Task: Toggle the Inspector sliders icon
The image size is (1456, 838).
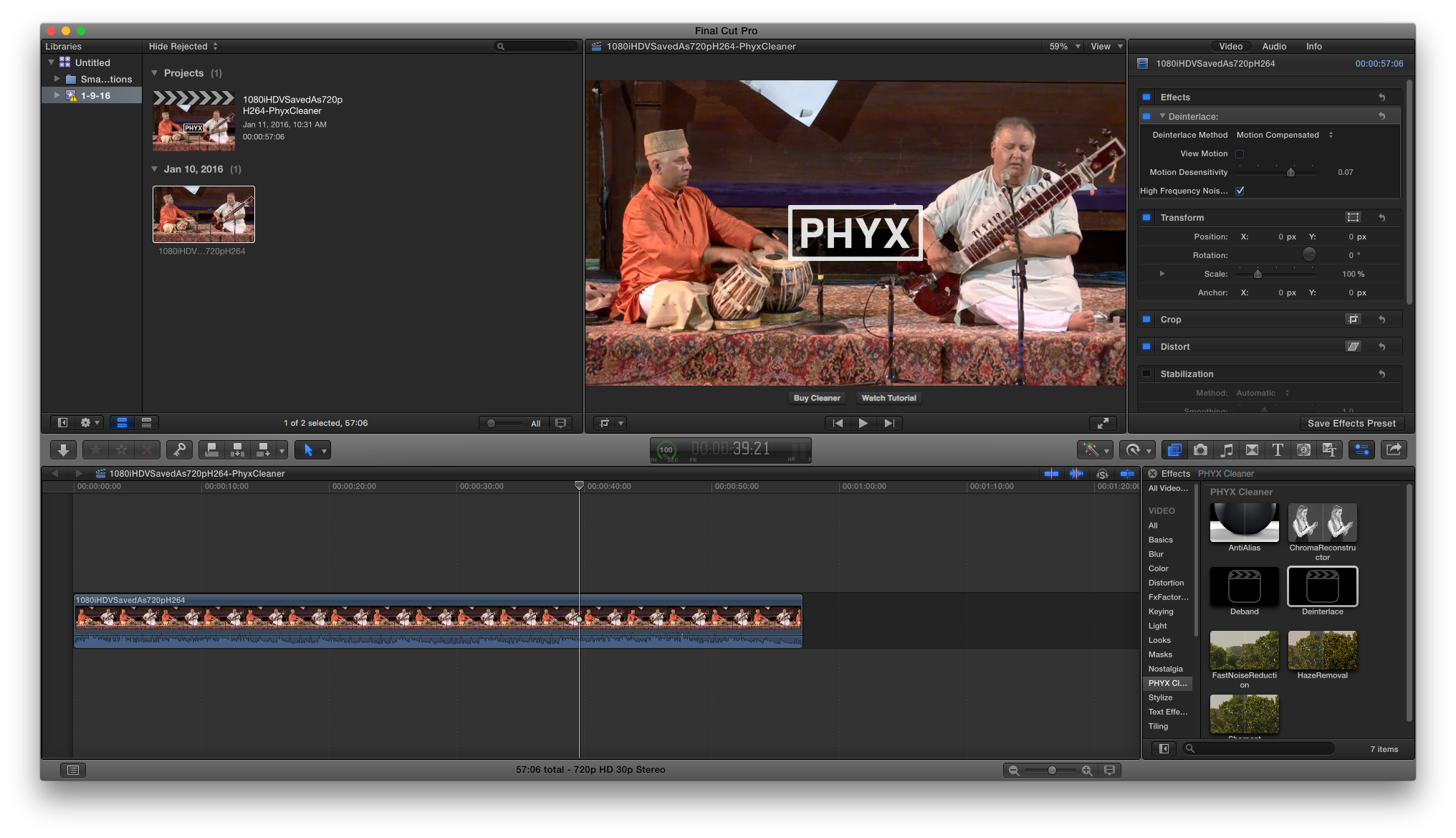Action: 1361,449
